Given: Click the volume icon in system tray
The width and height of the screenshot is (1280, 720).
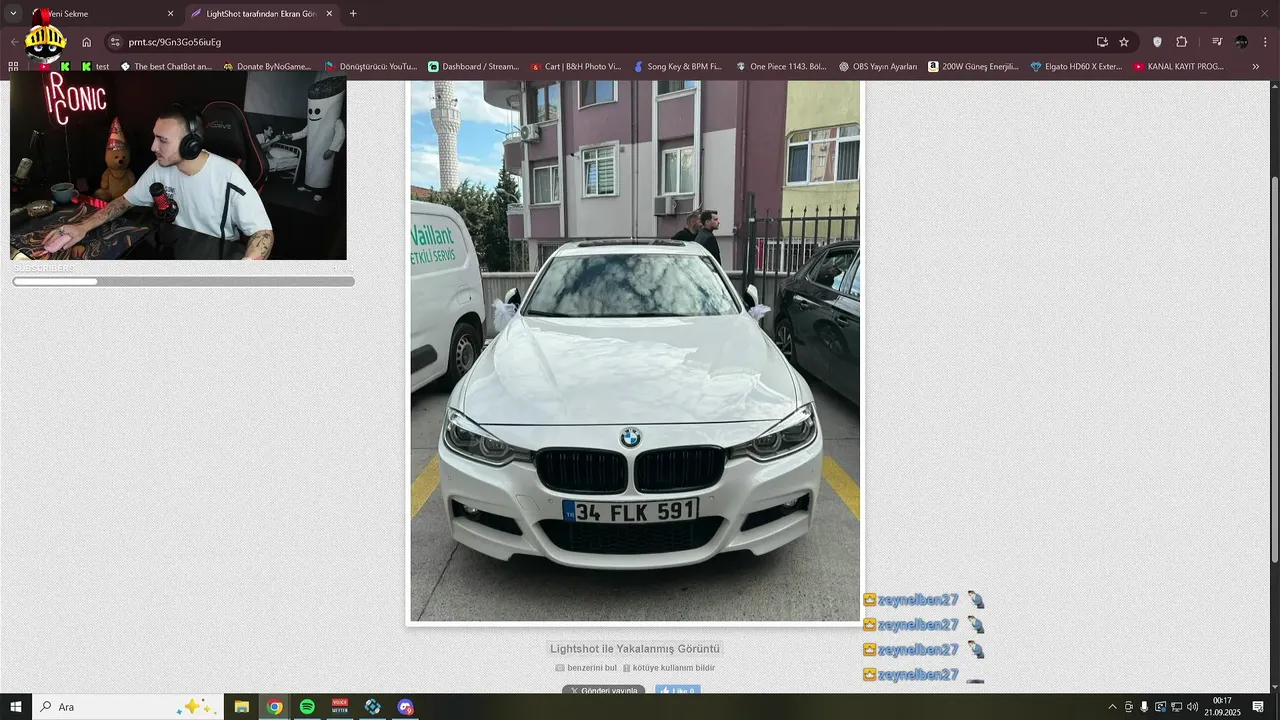Looking at the screenshot, I should (1192, 707).
